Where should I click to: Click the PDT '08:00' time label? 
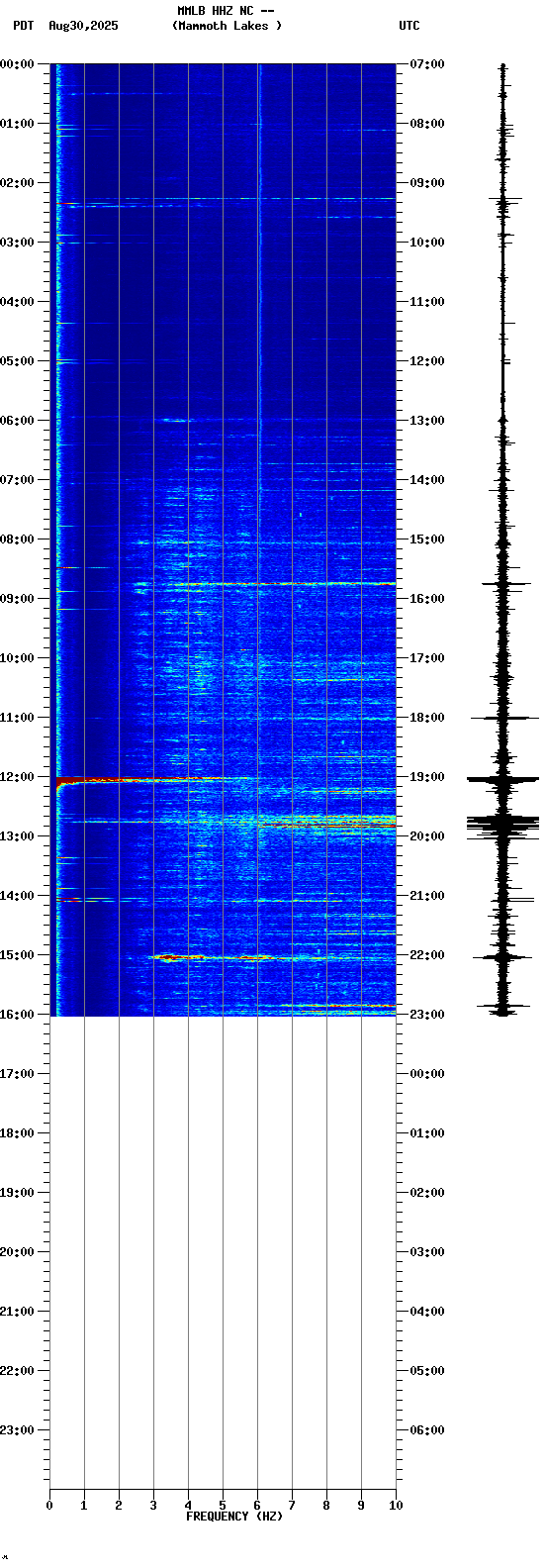[x=18, y=539]
